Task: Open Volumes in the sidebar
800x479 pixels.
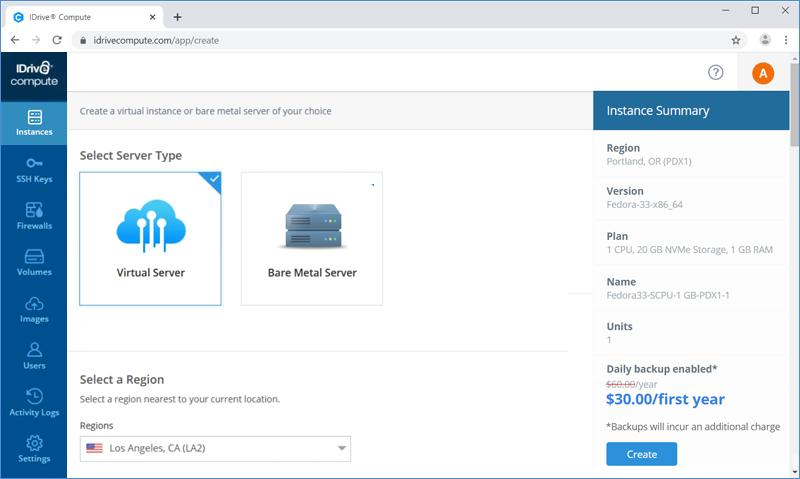Action: 34,263
